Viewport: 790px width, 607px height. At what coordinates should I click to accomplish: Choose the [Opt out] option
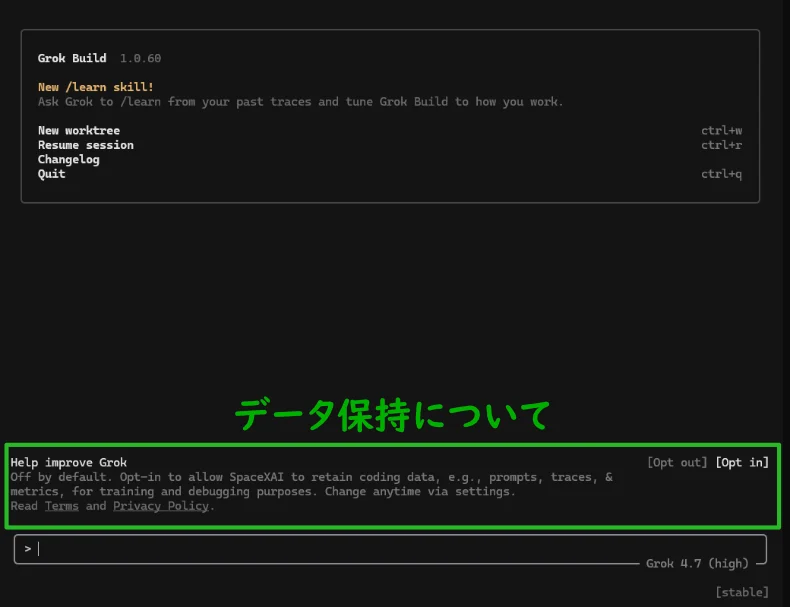[x=677, y=462]
